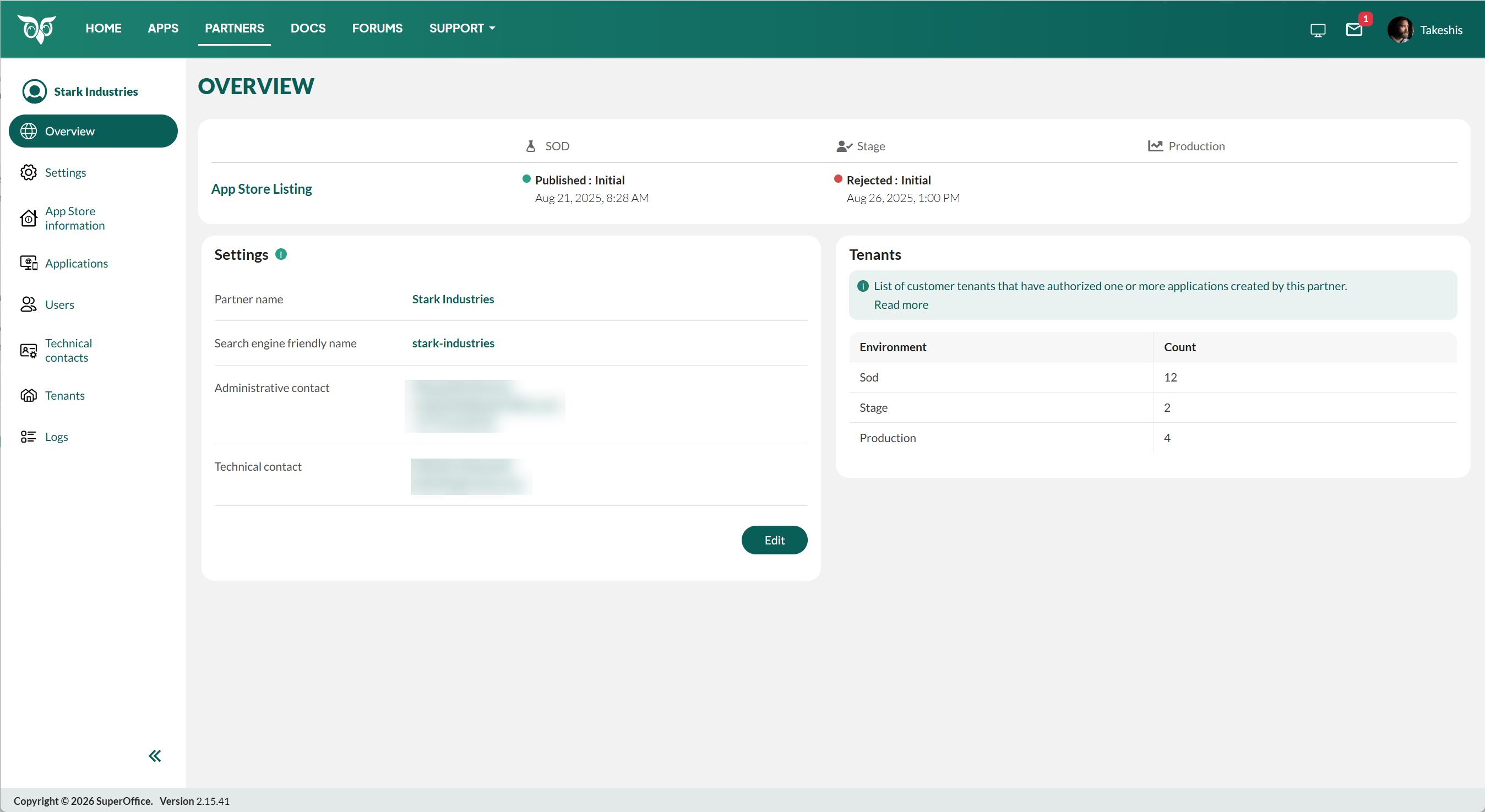This screenshot has width=1485, height=812.
Task: Open the FORUMS nav item
Action: pos(378,28)
